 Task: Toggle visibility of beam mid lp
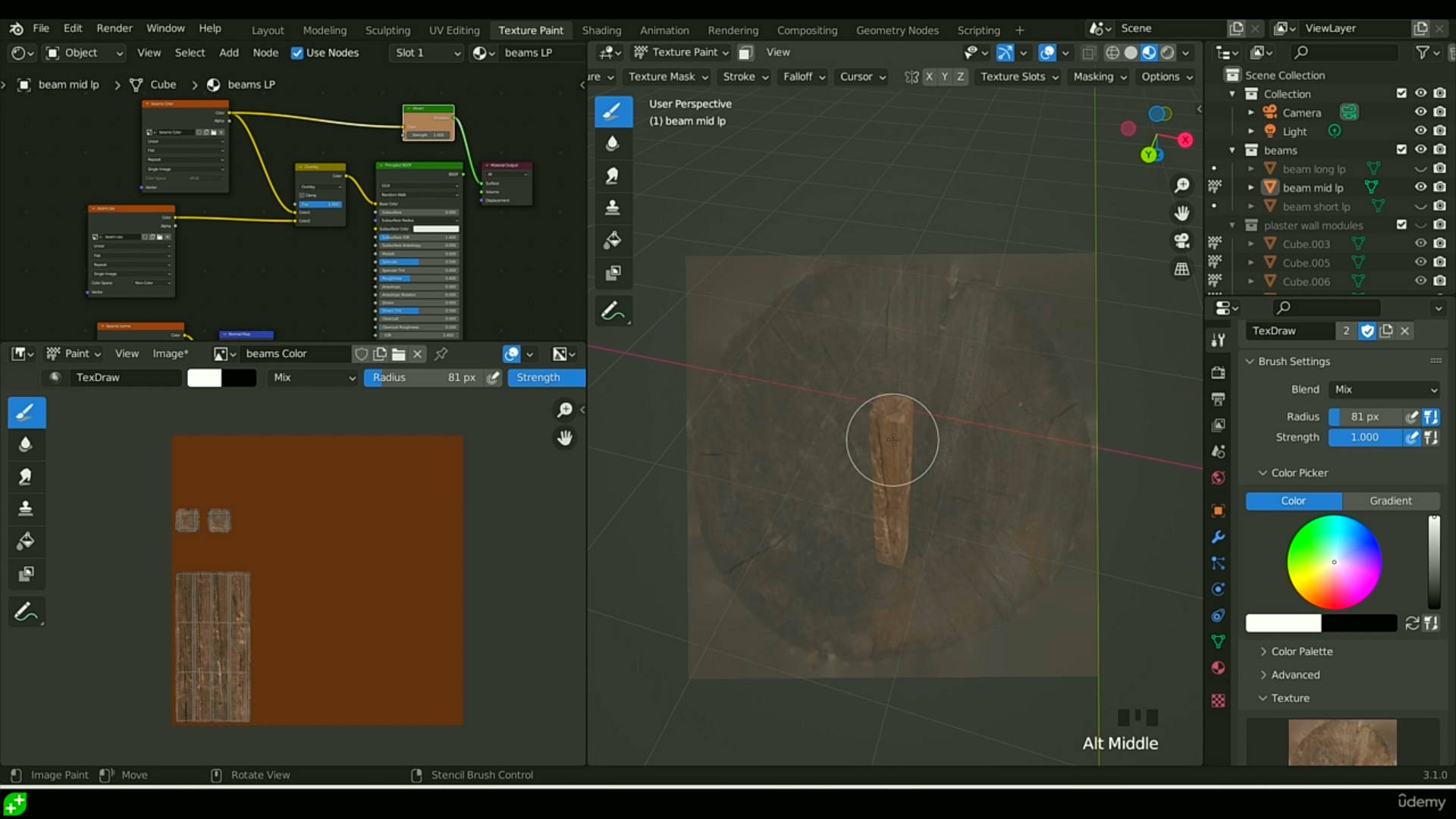coord(1420,187)
